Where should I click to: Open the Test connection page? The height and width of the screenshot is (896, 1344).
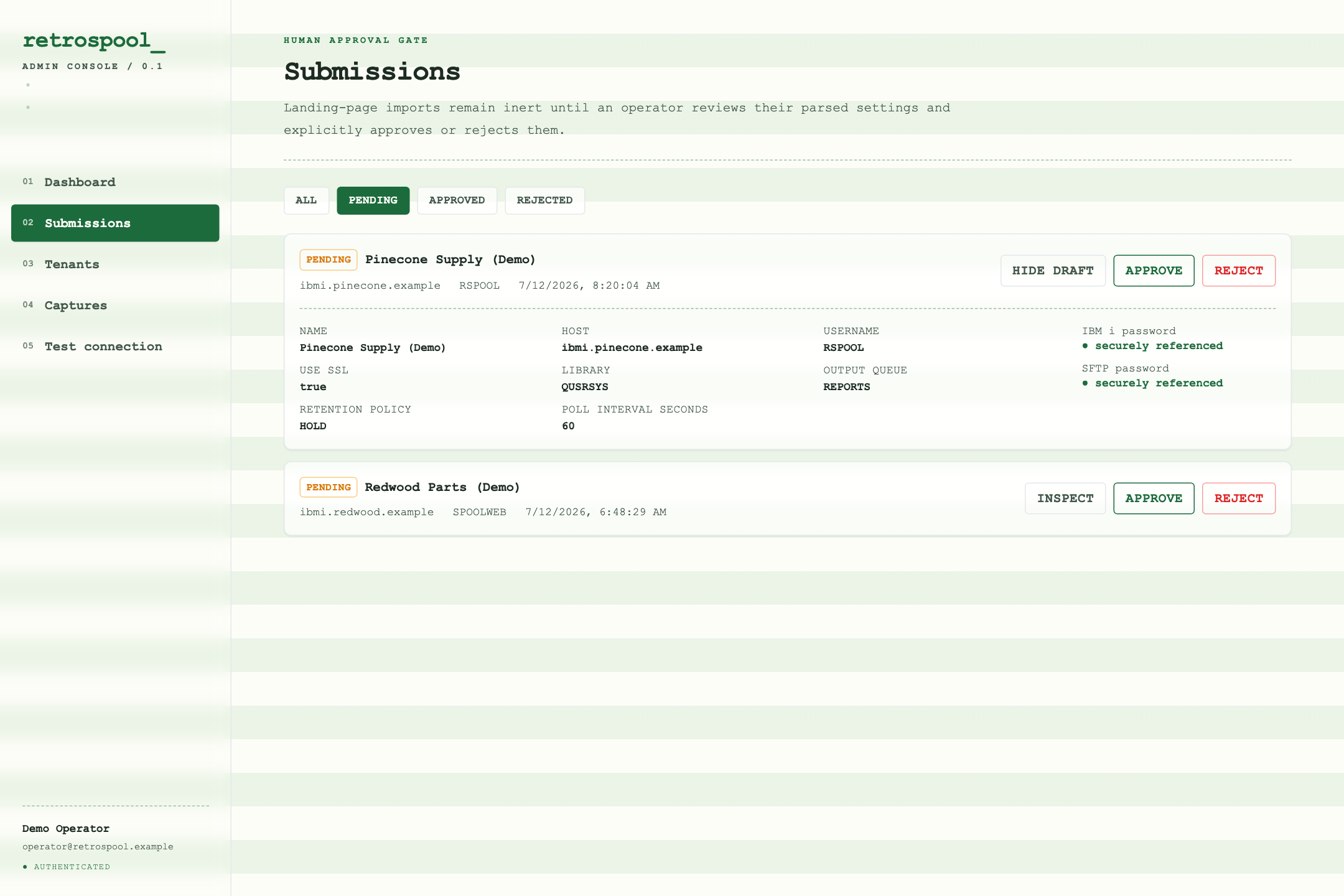[115, 347]
